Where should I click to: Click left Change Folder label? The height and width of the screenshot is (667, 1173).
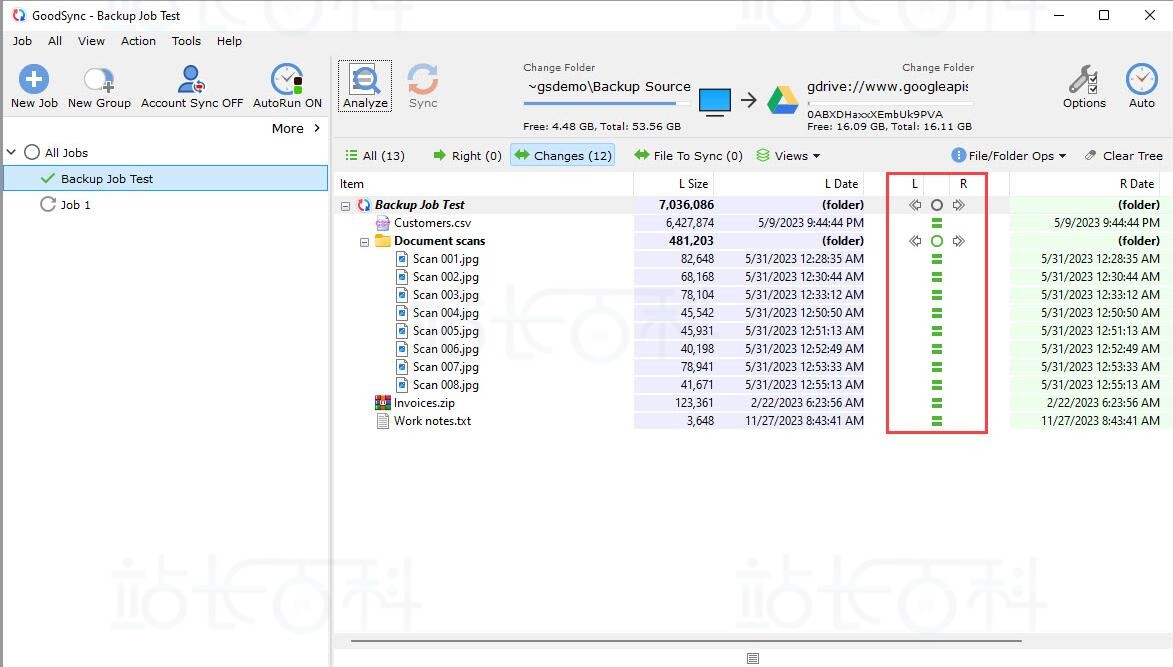[559, 67]
